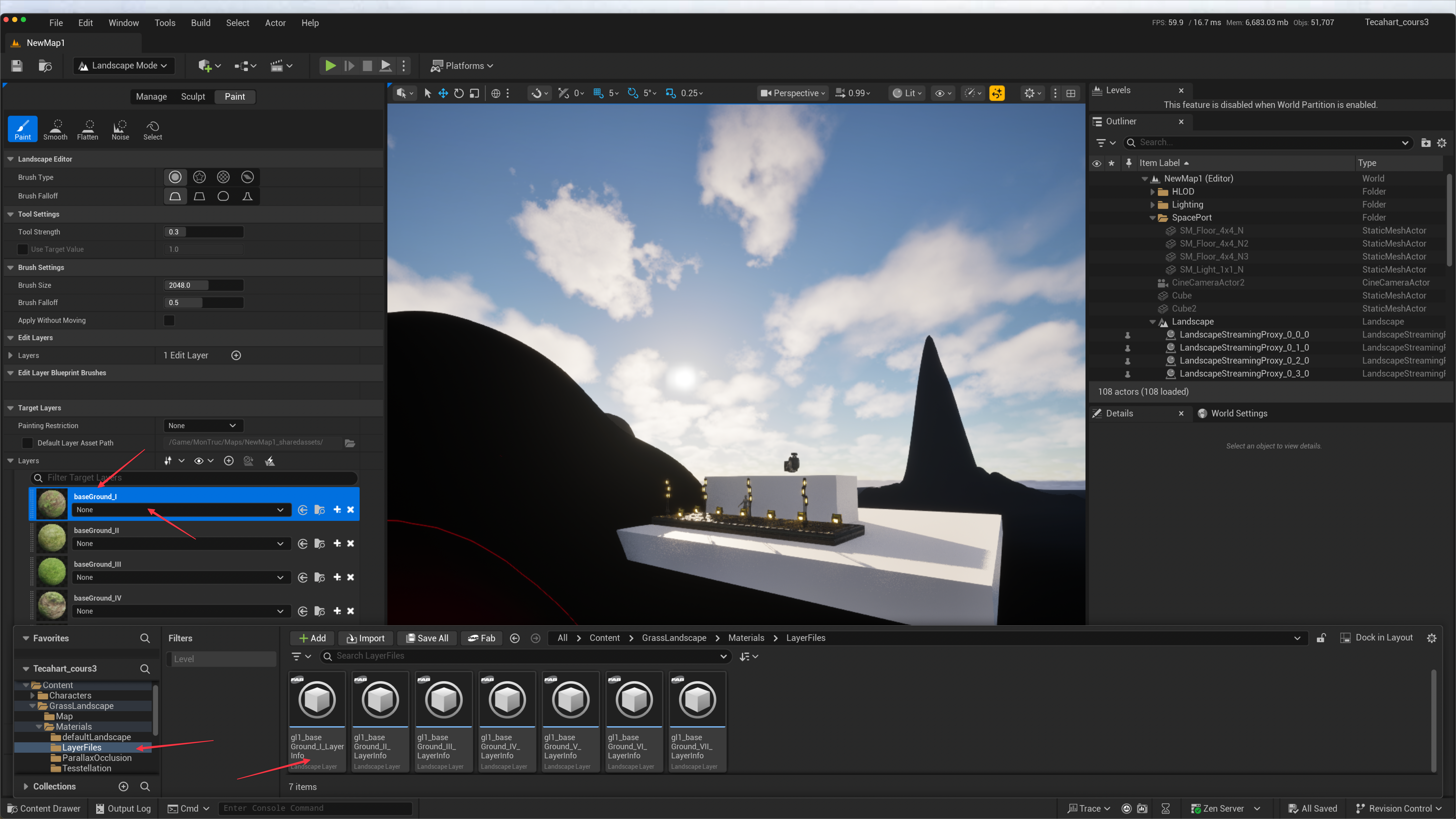Select the LayerFiles folder in tree
Viewport: 1456px width, 819px height.
pyautogui.click(x=81, y=748)
